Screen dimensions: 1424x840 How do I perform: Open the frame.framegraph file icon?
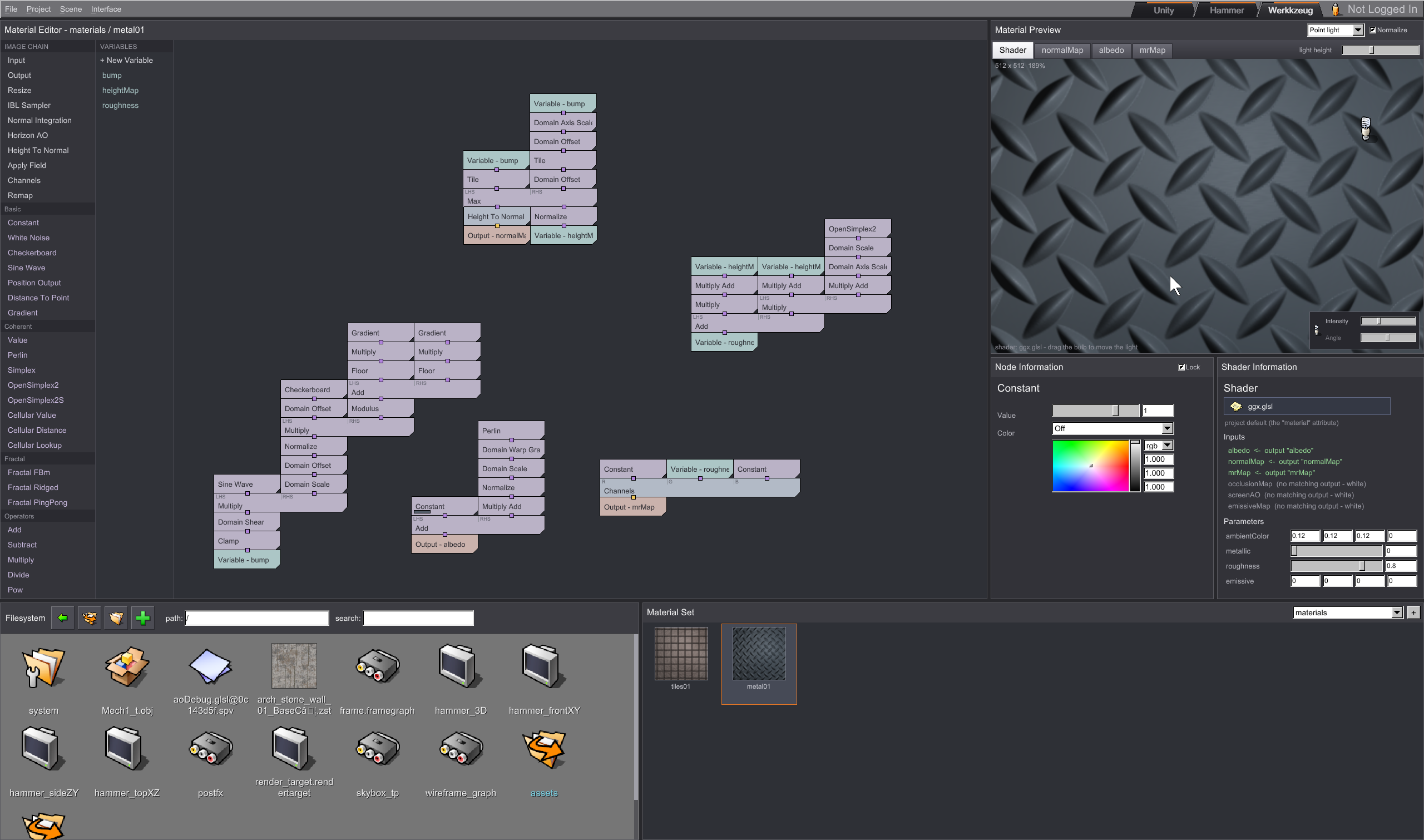click(x=378, y=668)
